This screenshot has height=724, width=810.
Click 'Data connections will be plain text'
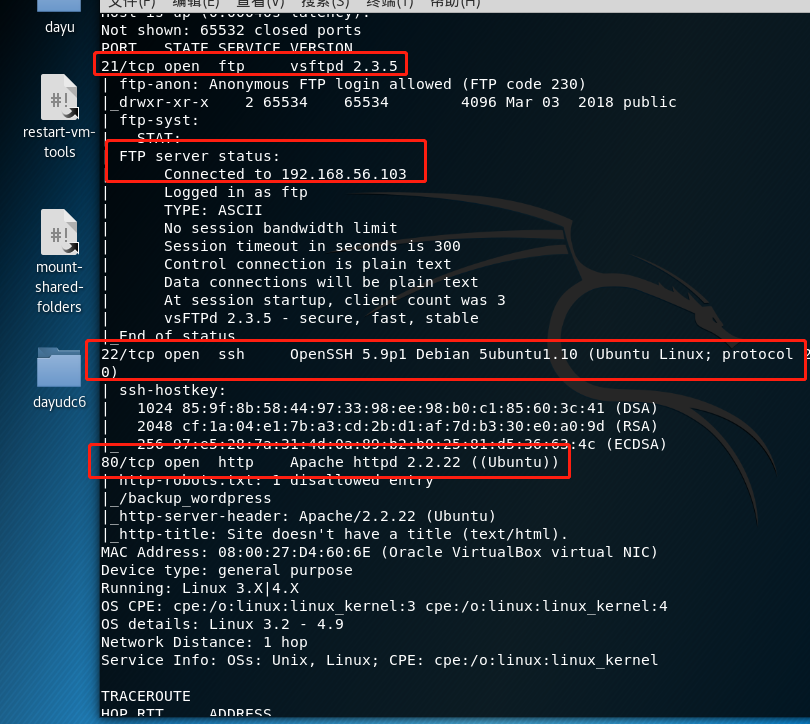pos(321,282)
